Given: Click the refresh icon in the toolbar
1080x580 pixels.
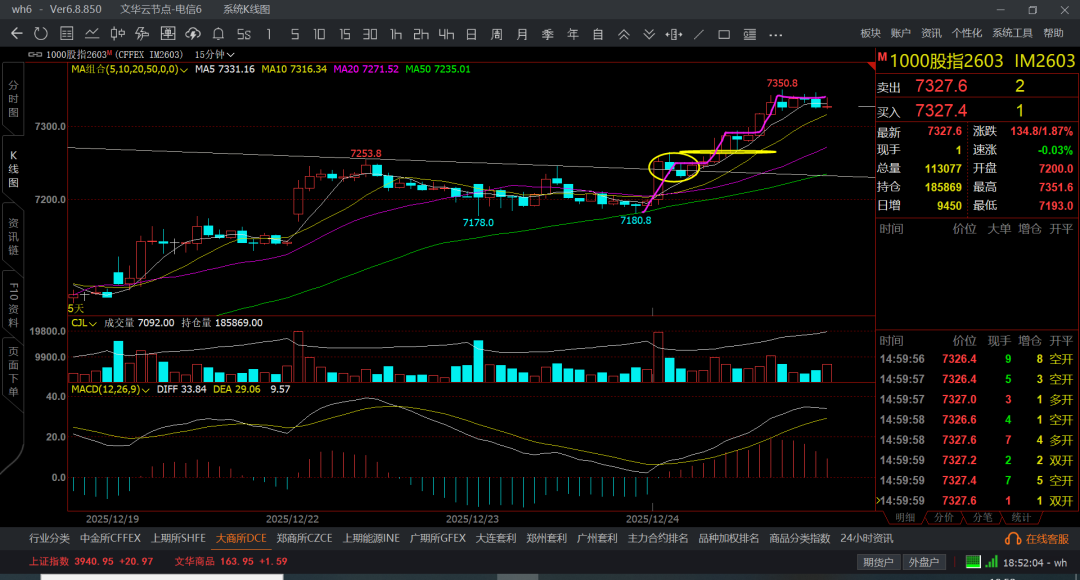Looking at the screenshot, I should pos(40,34).
